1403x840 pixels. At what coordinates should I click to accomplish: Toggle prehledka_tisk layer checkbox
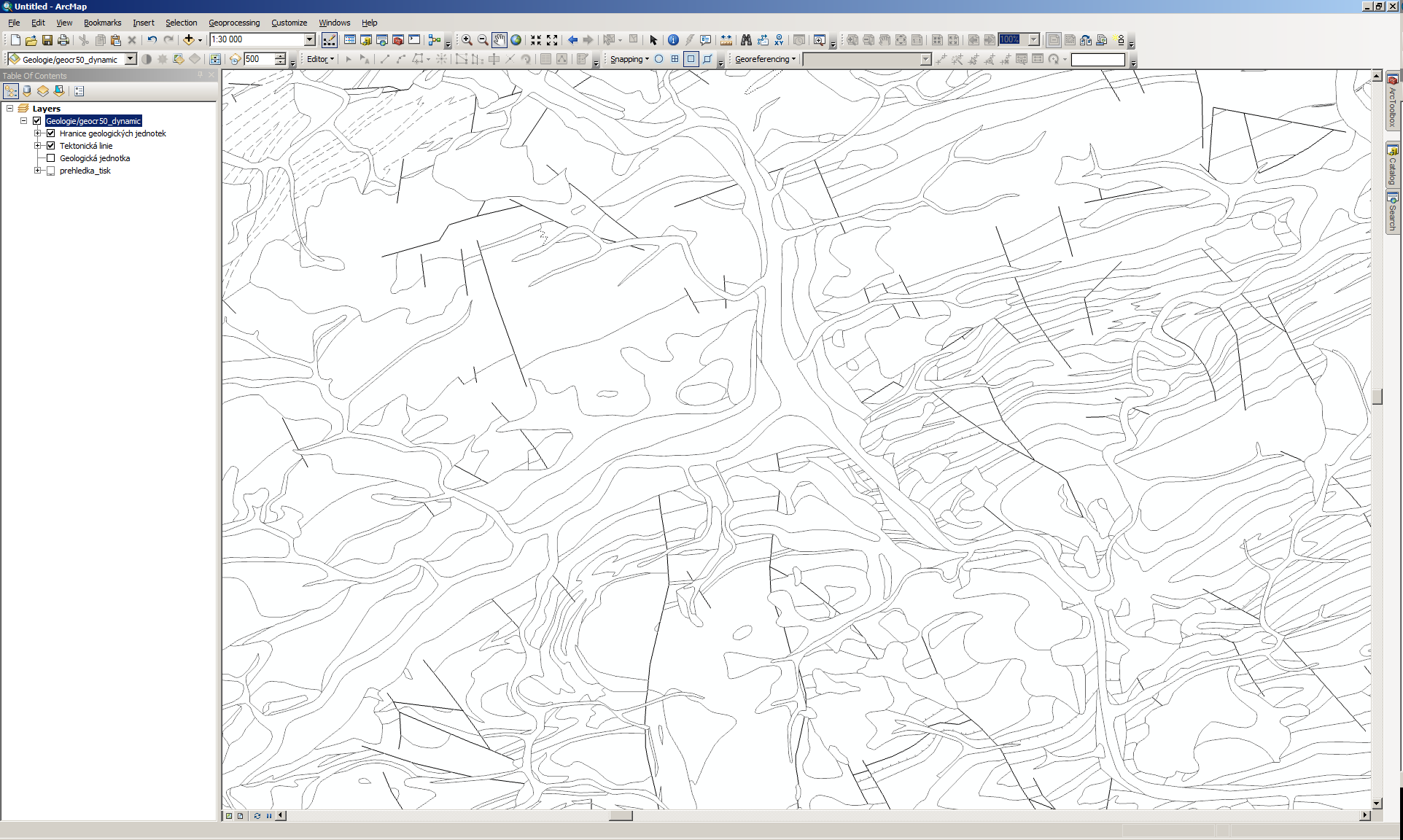point(51,171)
